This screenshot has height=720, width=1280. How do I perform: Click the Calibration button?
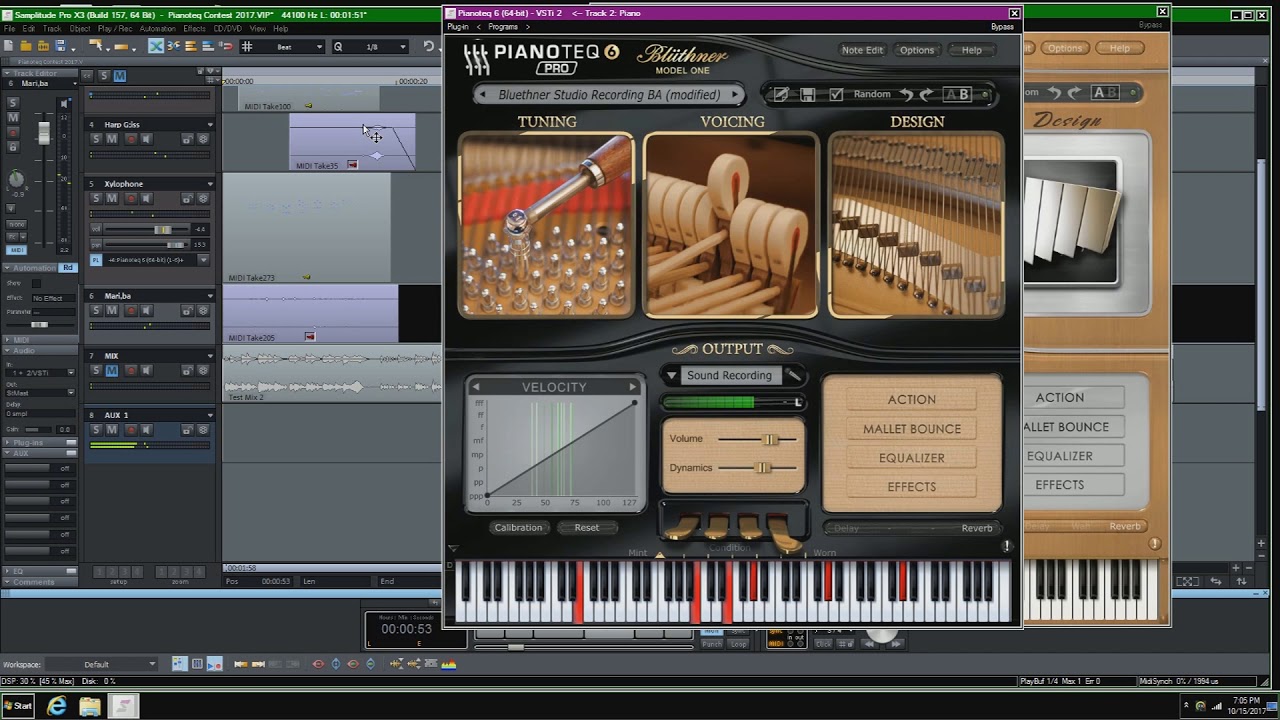click(x=518, y=527)
